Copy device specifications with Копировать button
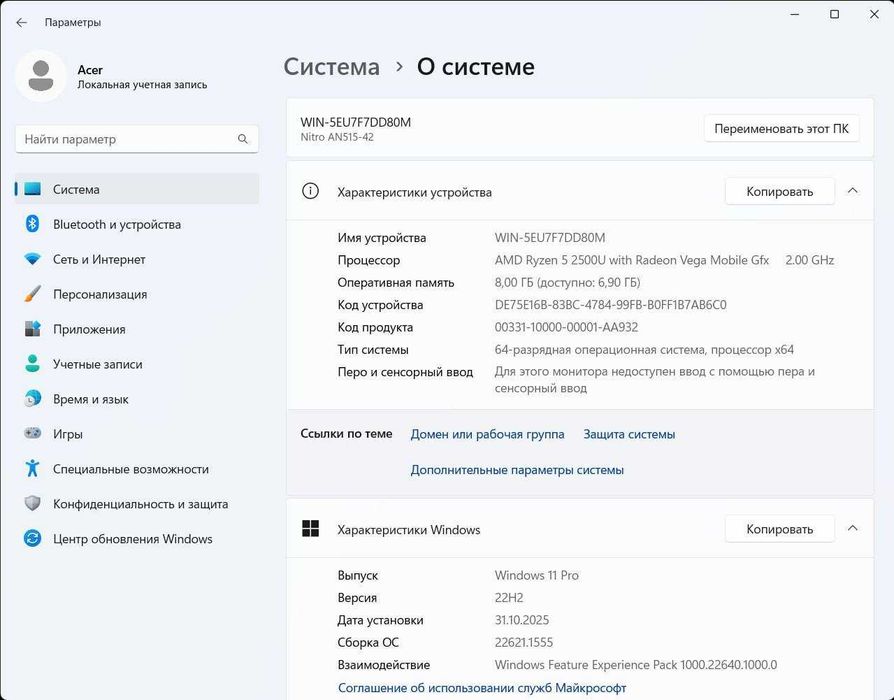 click(779, 192)
